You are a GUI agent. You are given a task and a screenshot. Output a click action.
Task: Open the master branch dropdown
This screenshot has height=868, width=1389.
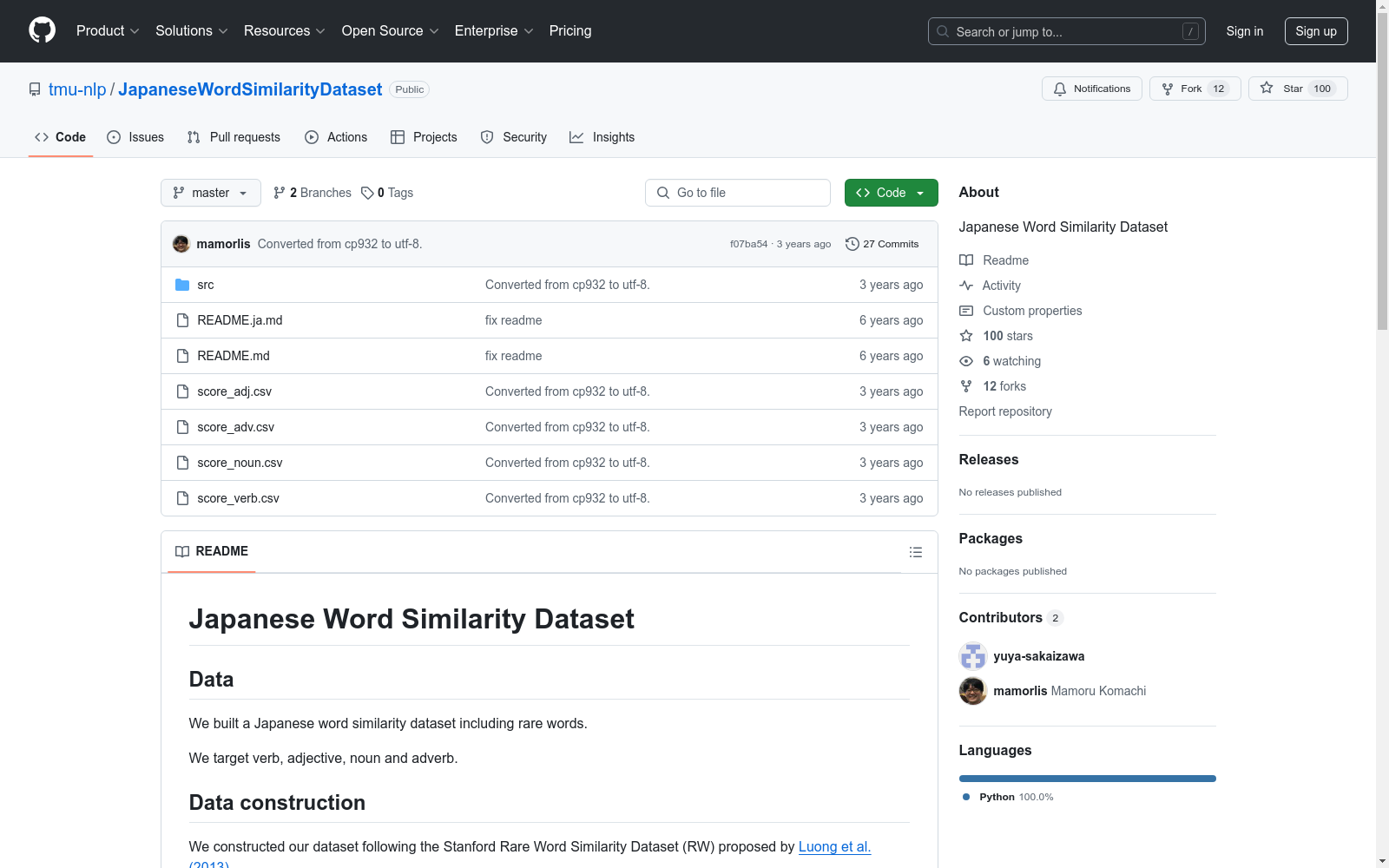point(211,193)
